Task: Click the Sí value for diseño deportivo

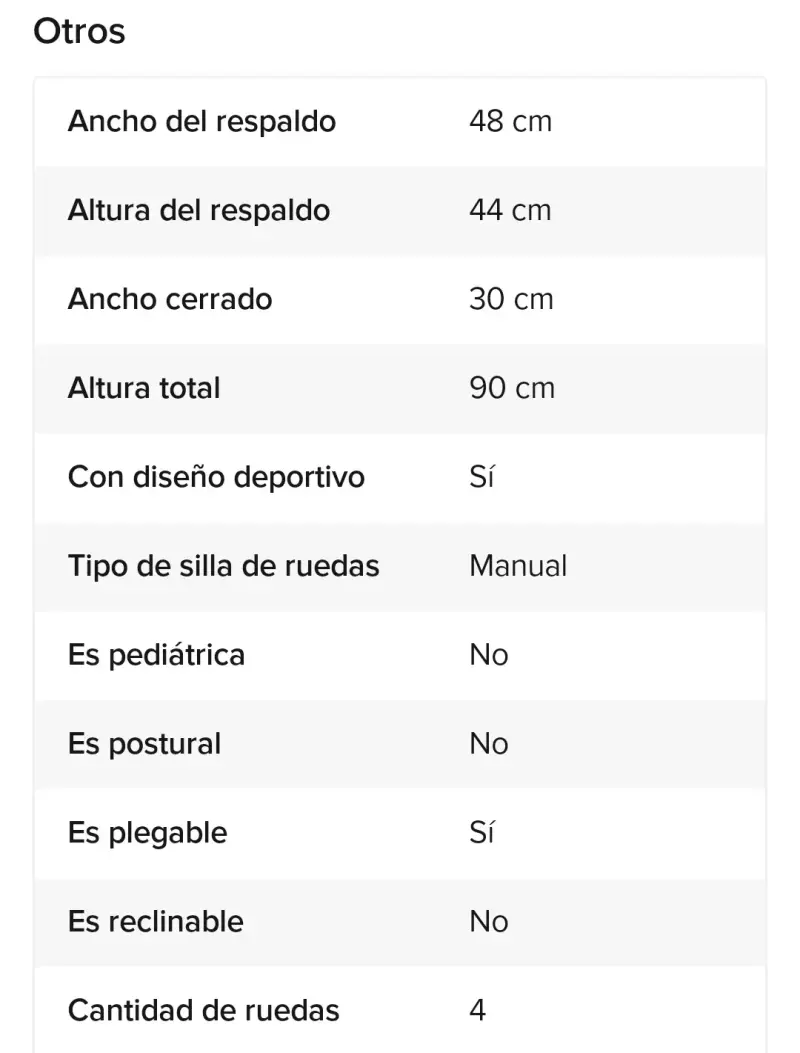Action: click(482, 477)
